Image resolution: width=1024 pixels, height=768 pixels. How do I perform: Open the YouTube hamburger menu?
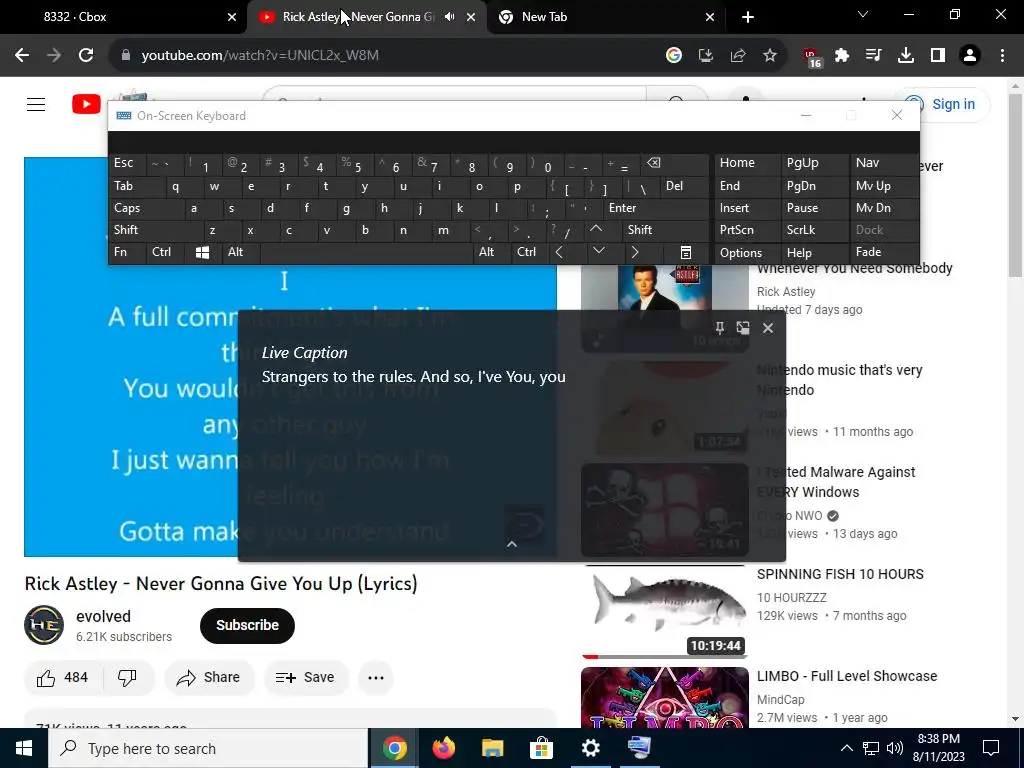pos(36,104)
